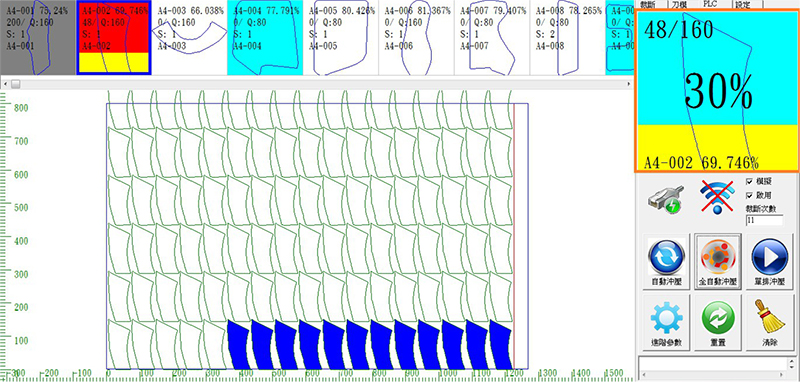800x382 pixels.
Task: Click the crossed-out WiFi icon
Action: point(717,197)
